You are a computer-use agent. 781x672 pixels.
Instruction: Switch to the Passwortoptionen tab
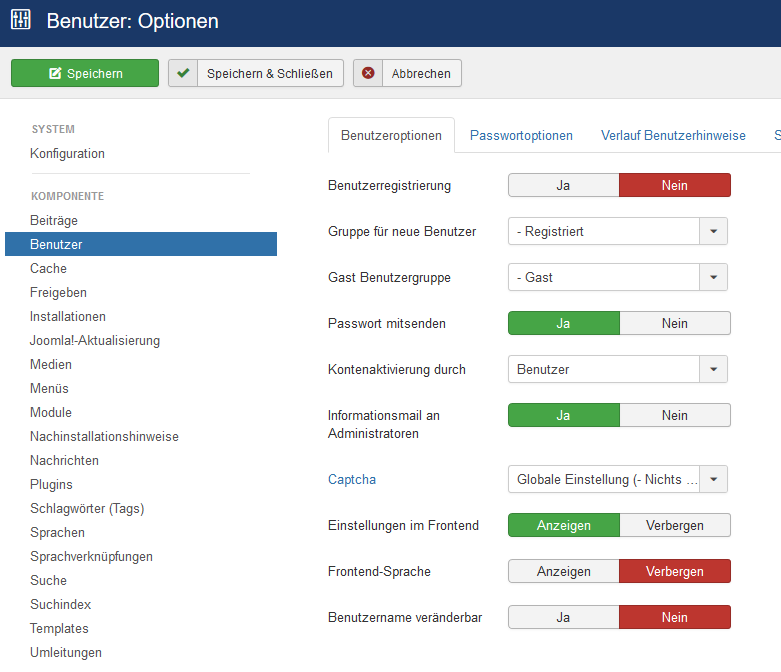click(x=521, y=135)
